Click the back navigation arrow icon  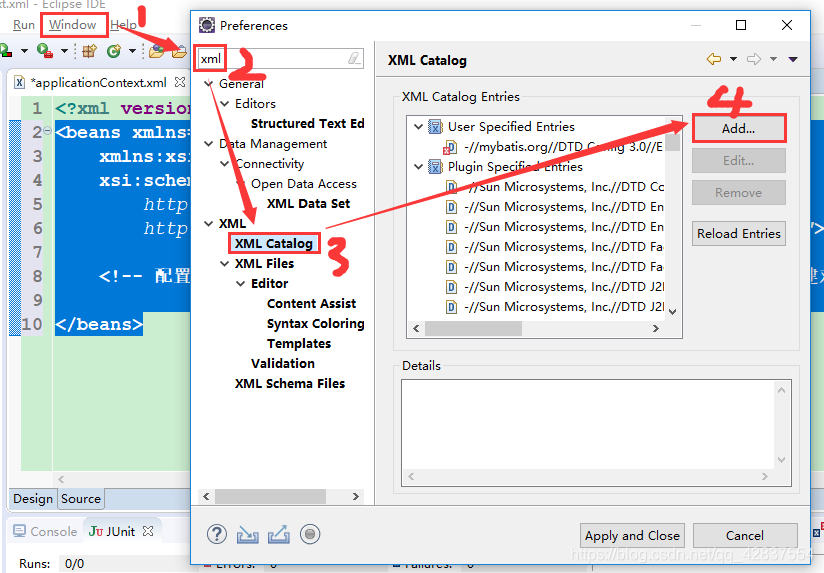[714, 59]
